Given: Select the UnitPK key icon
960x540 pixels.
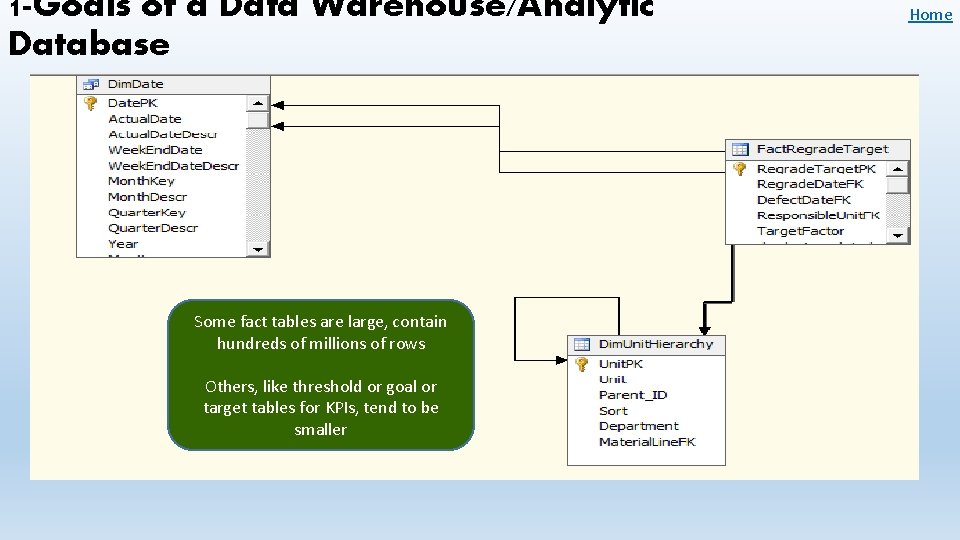Looking at the screenshot, I should click(x=582, y=364).
